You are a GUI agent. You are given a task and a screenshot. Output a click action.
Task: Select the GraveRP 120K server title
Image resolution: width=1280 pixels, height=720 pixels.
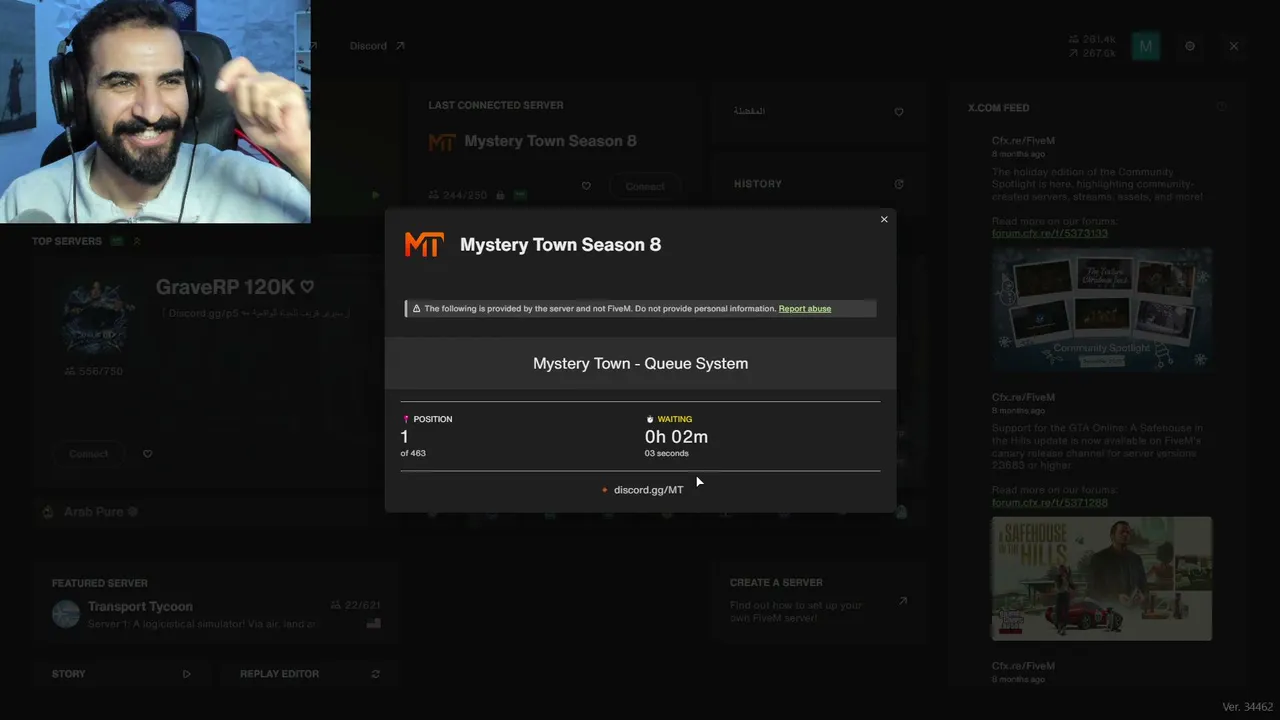tap(225, 288)
